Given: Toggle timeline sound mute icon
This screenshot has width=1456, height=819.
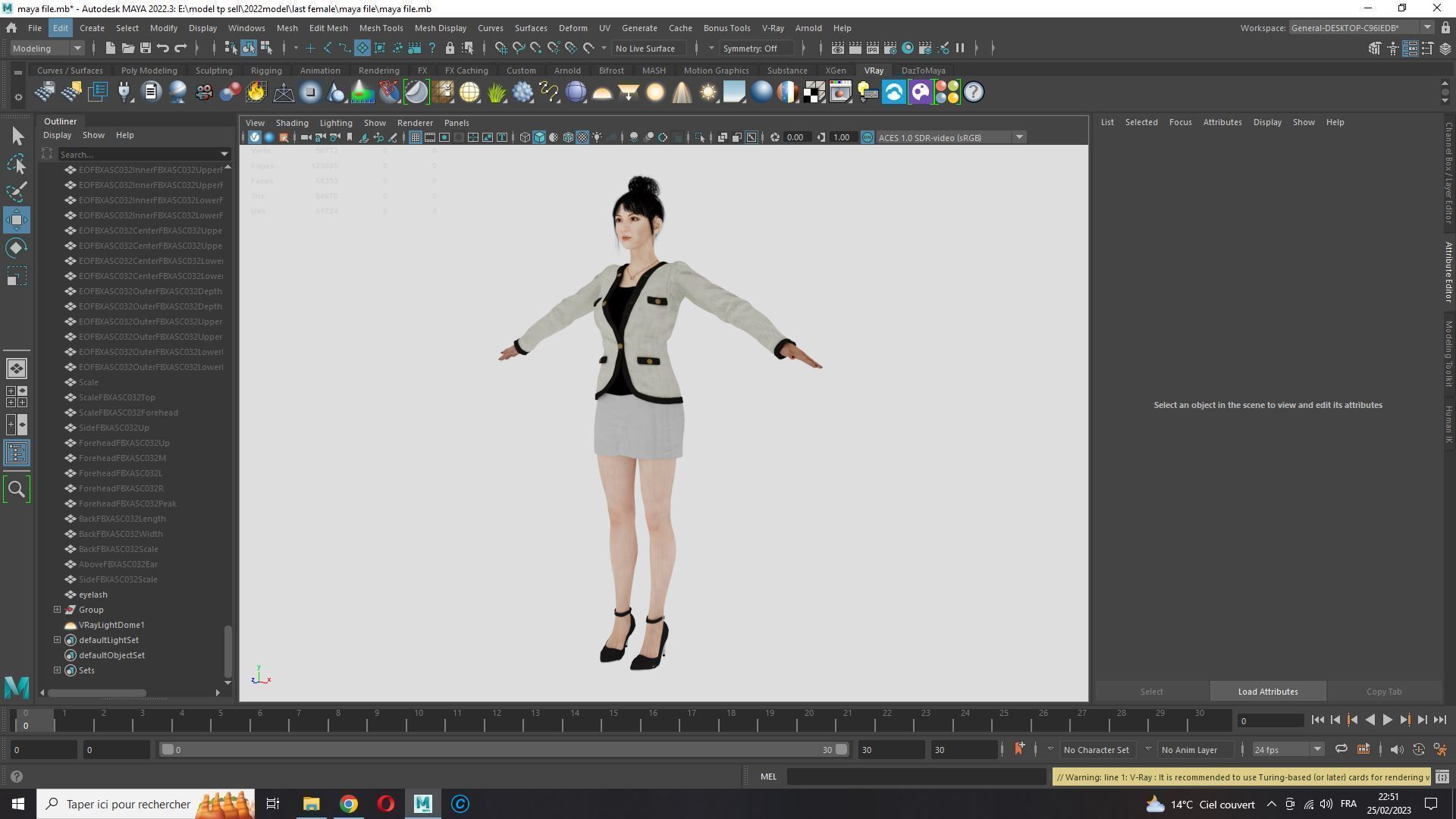Looking at the screenshot, I should point(1396,750).
